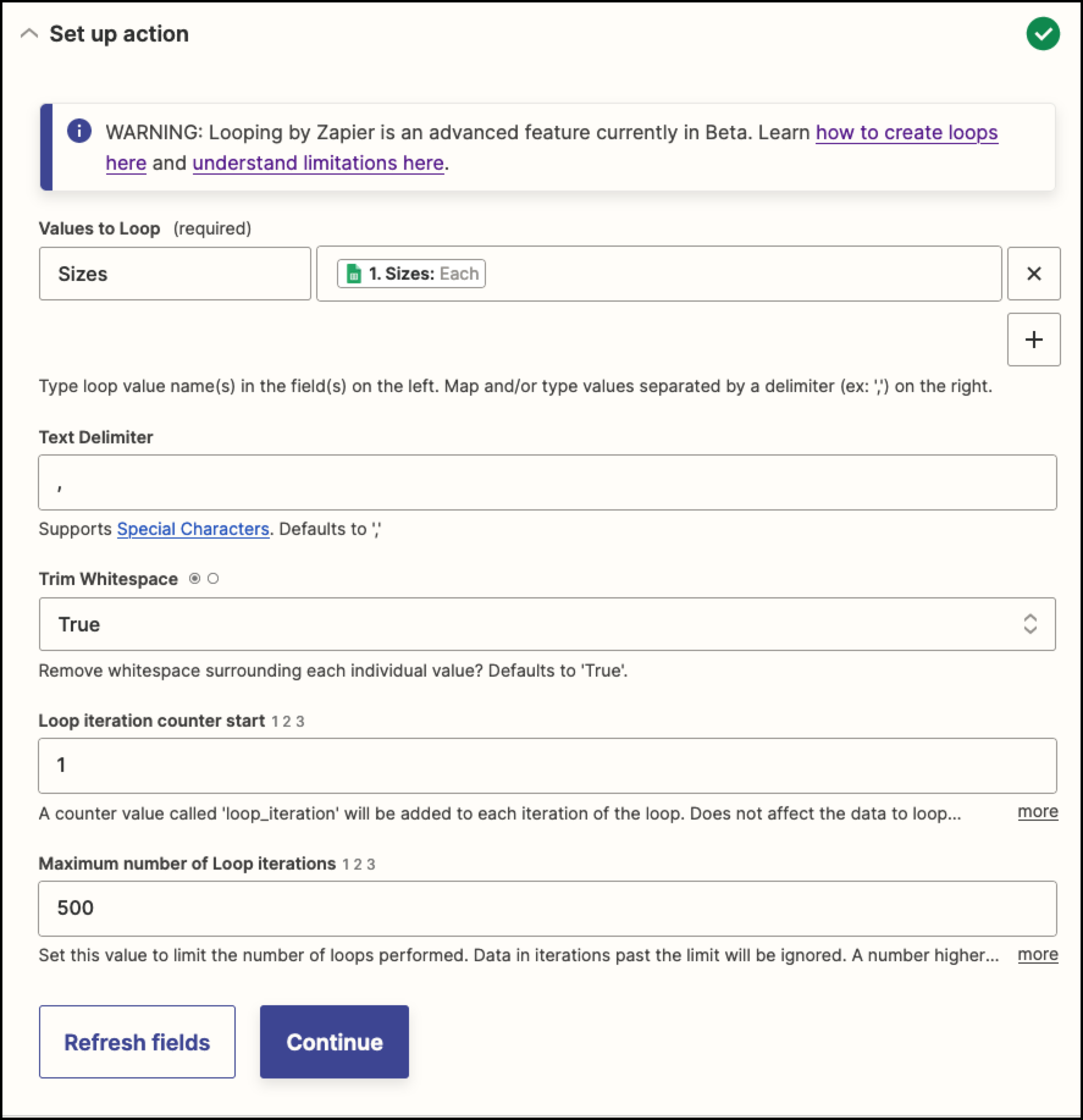Click the 'Text Delimiter' label
The width and height of the screenshot is (1083, 1120).
(96, 437)
